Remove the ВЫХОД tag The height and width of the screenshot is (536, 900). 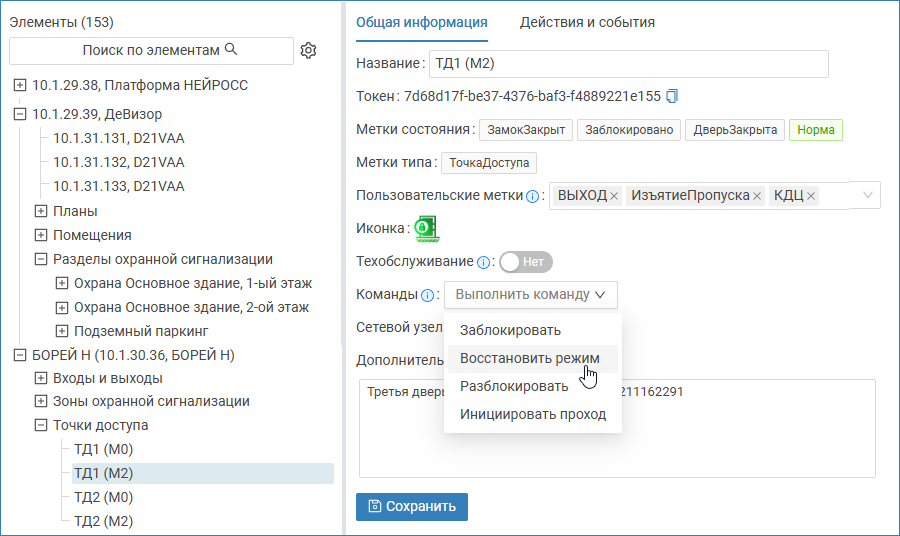(x=614, y=196)
